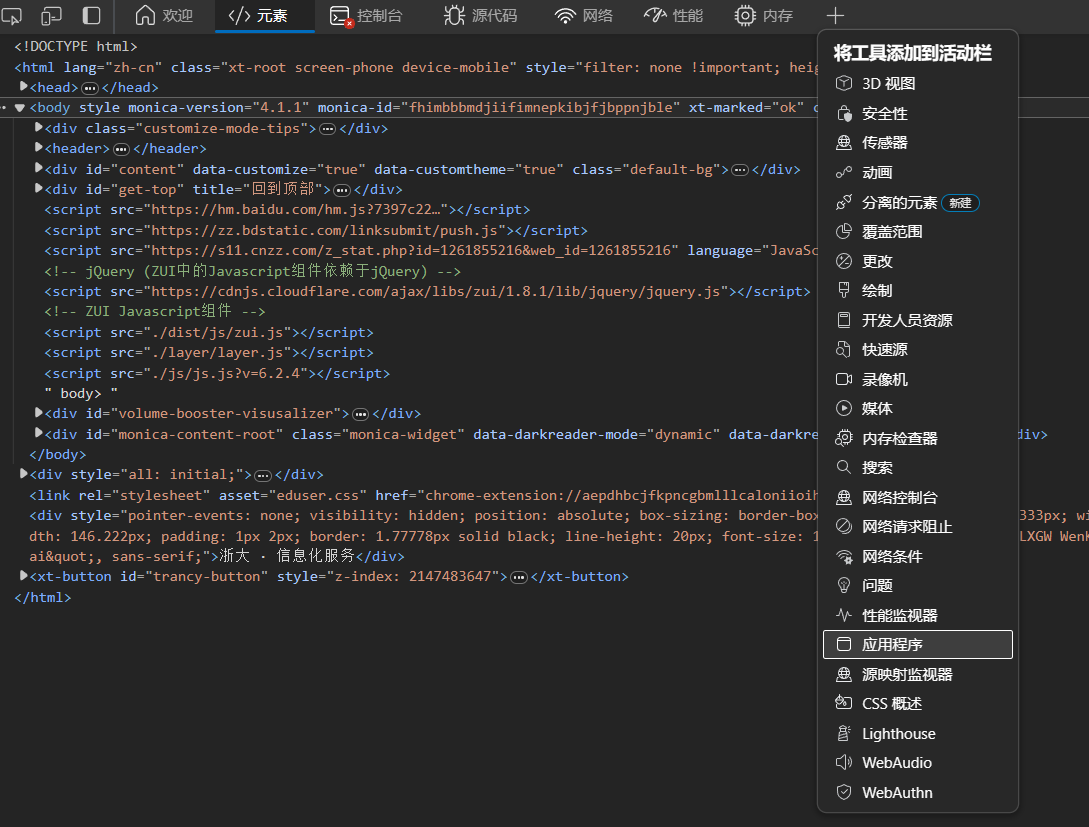
Task: Open Lighthouse from the tools menu
Action: pyautogui.click(x=917, y=733)
